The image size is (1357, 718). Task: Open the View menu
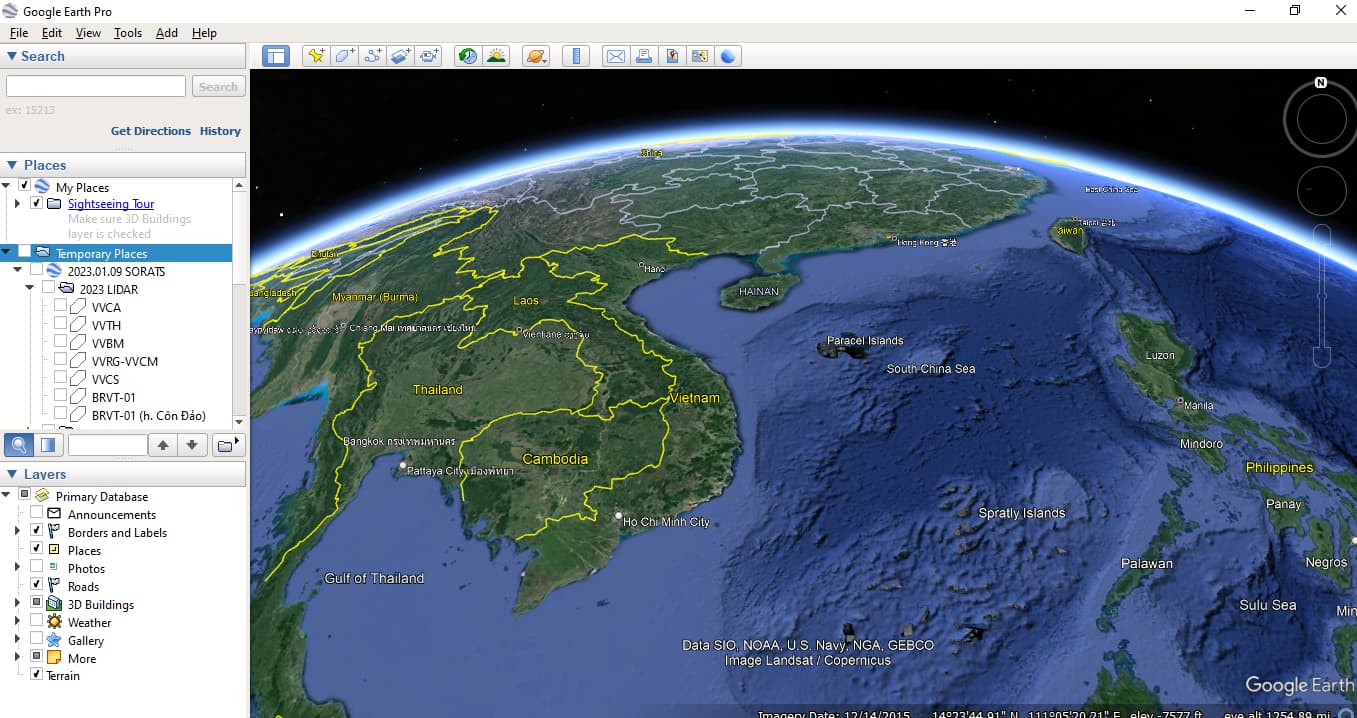88,32
